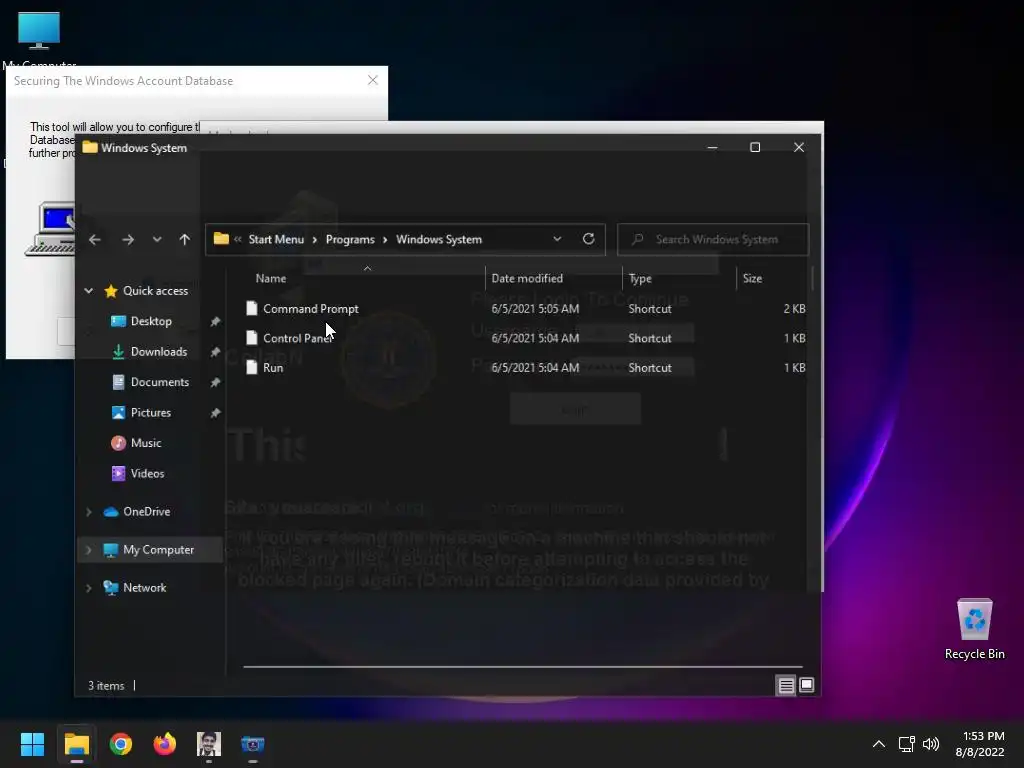Image resolution: width=1024 pixels, height=768 pixels.
Task: Switch to details view layout
Action: pos(786,685)
